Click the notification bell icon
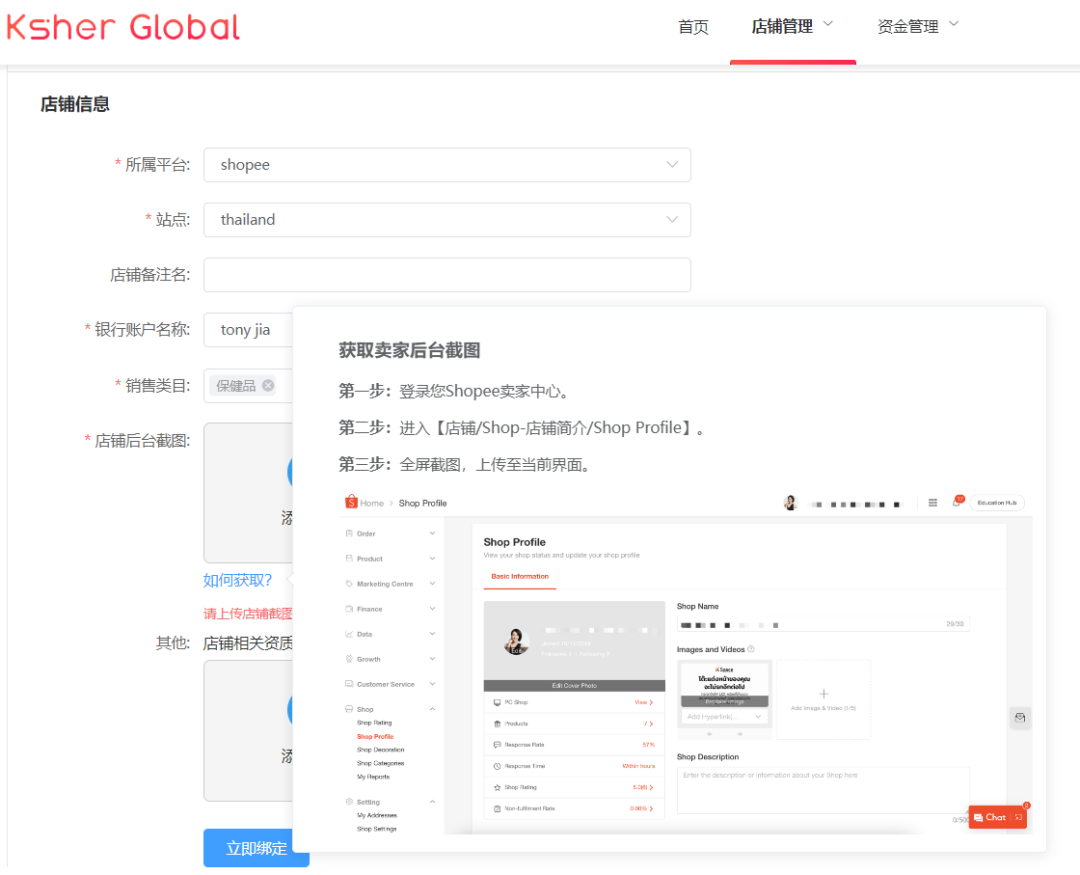The image size is (1080, 875). click(956, 502)
